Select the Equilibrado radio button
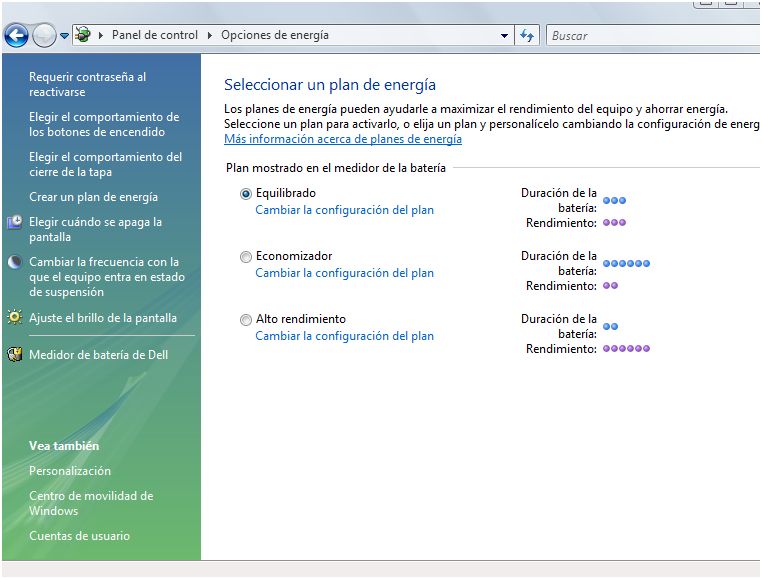Viewport: 762px width, 579px height. (246, 194)
